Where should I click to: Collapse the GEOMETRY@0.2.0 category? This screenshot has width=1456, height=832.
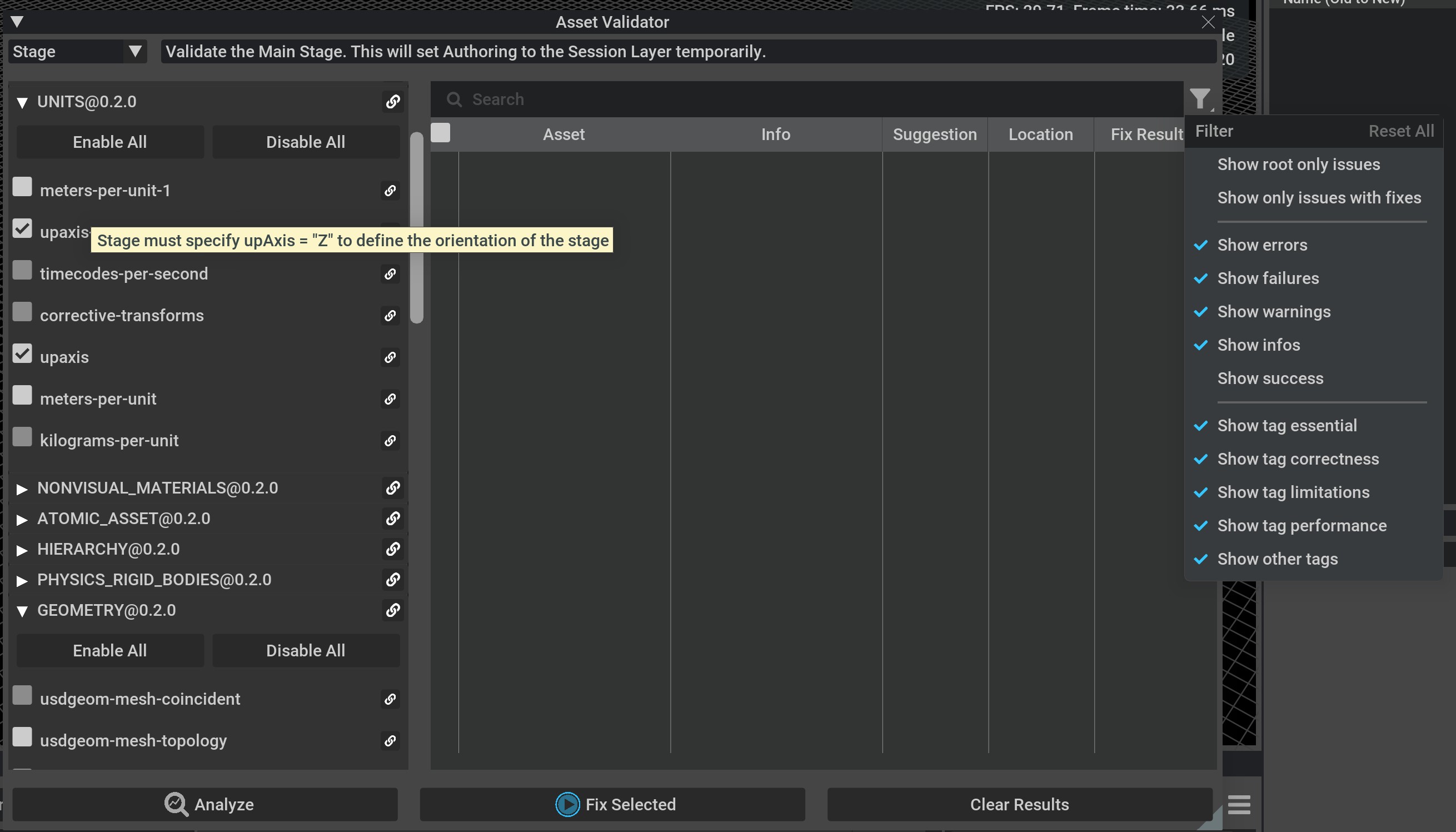click(x=22, y=611)
